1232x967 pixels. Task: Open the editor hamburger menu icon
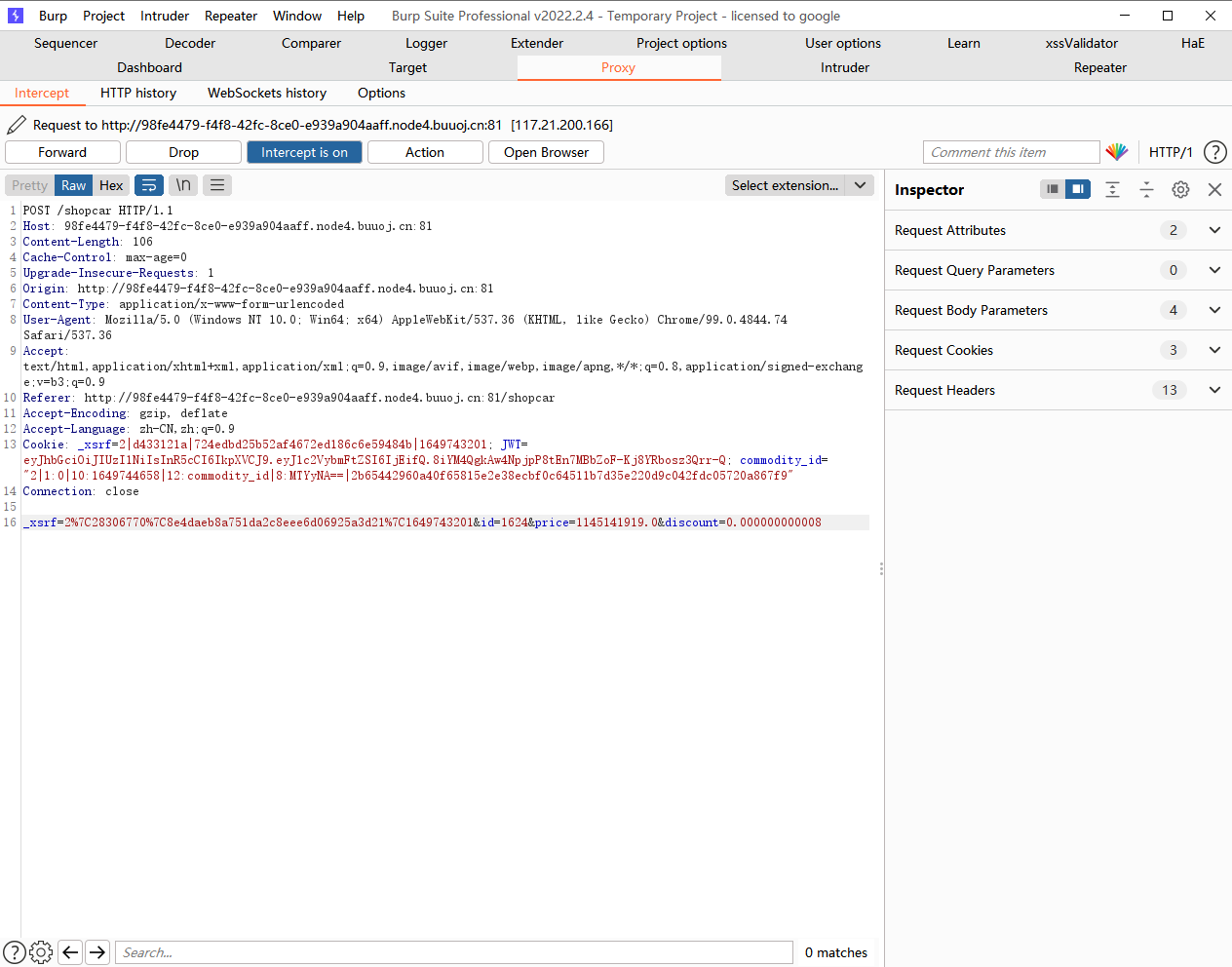pyautogui.click(x=217, y=185)
